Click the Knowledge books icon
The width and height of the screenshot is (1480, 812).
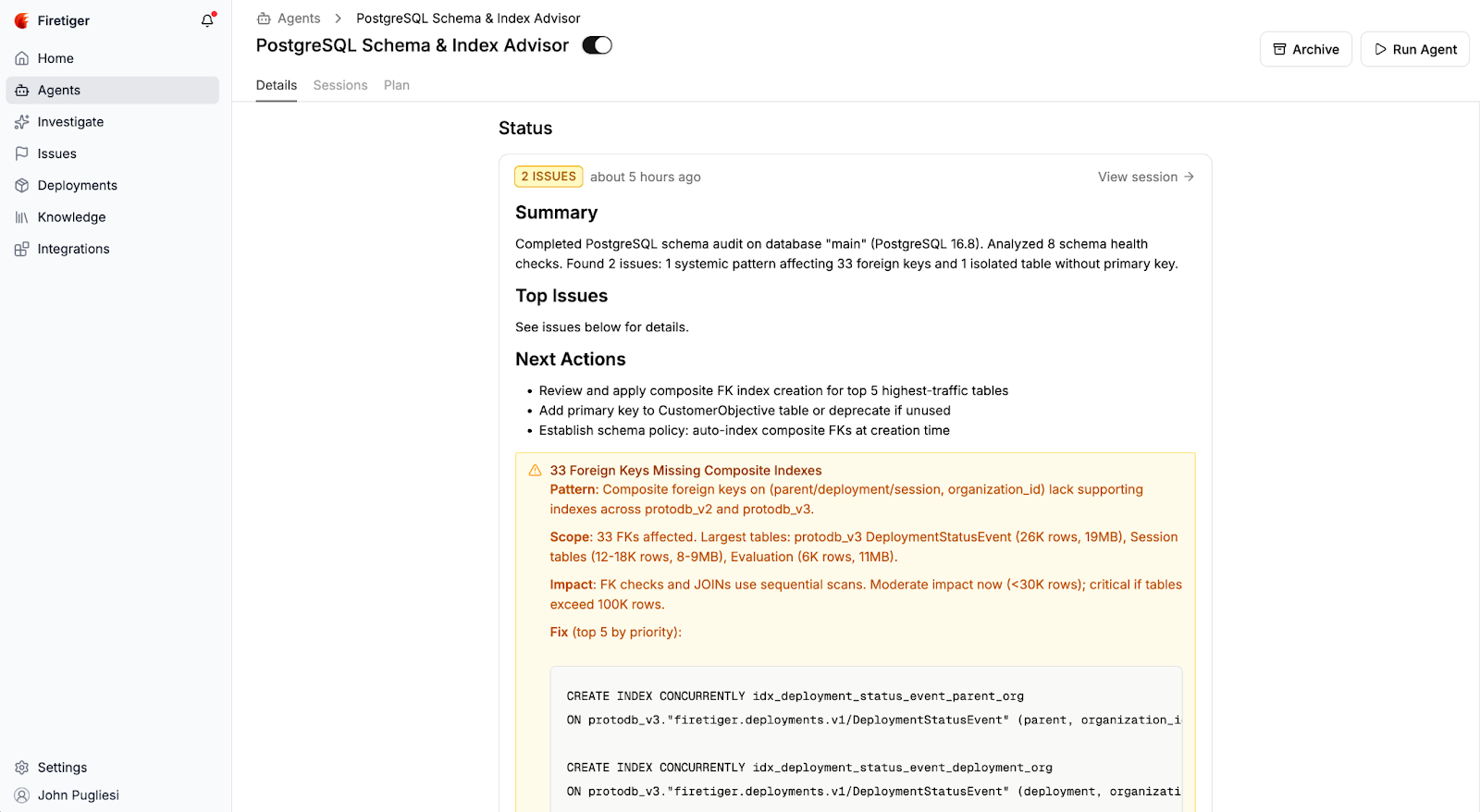[22, 217]
